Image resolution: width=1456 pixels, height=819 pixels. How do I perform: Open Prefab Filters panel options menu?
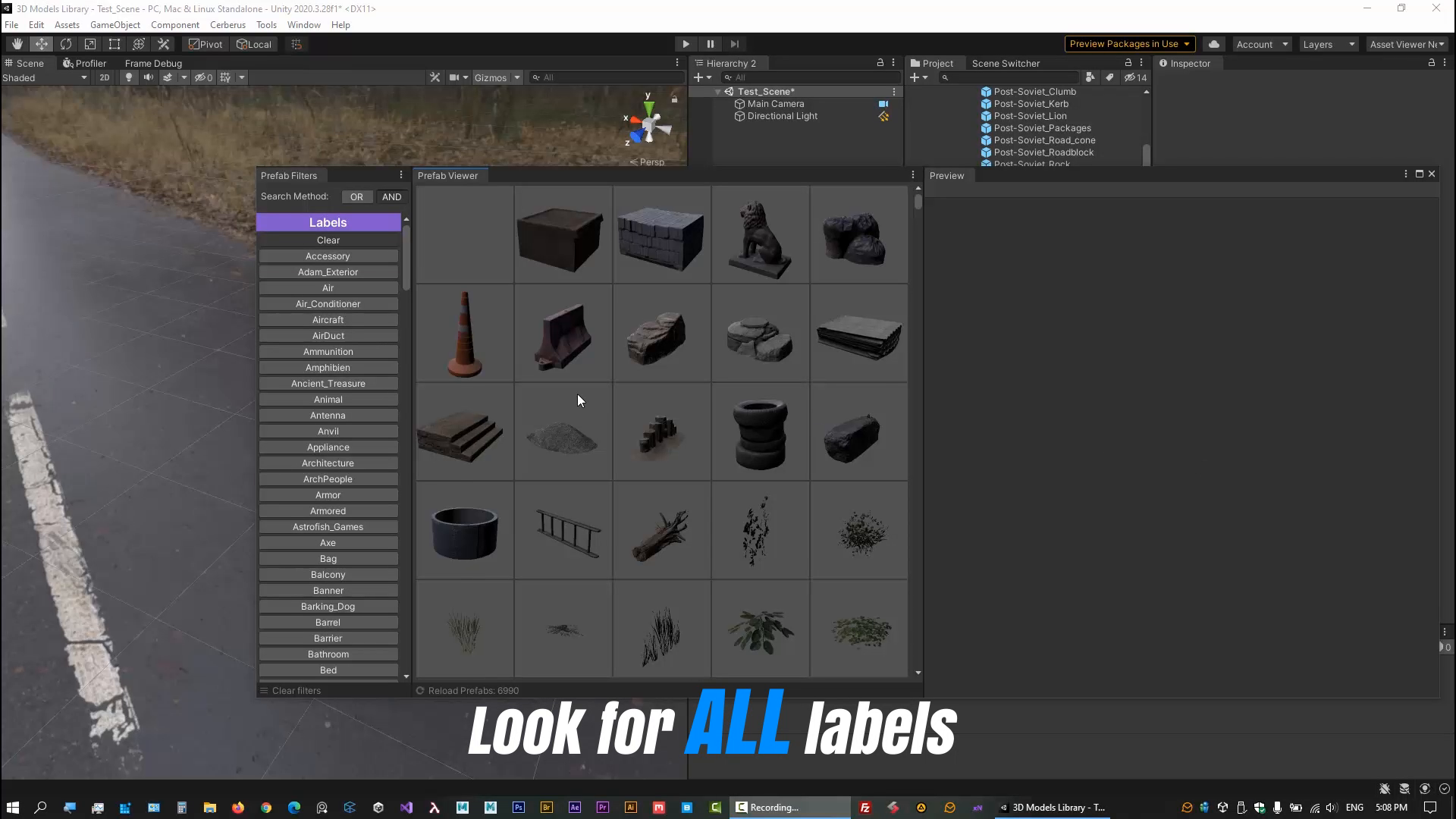point(401,175)
